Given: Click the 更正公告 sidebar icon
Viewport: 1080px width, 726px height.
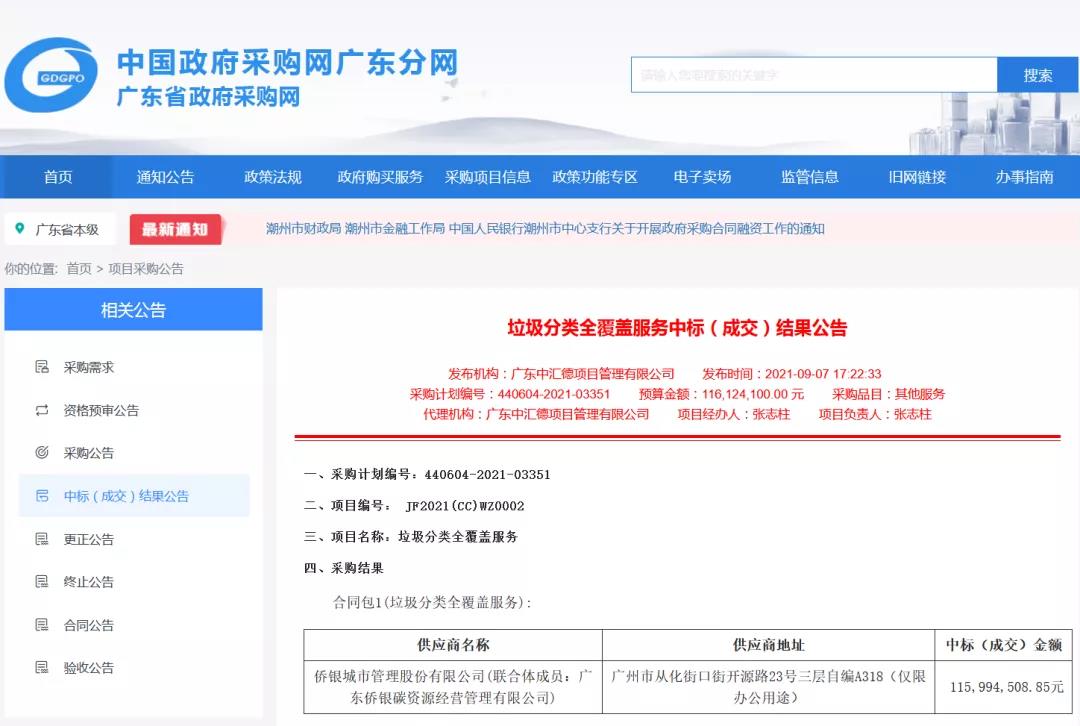Looking at the screenshot, I should click(42, 539).
